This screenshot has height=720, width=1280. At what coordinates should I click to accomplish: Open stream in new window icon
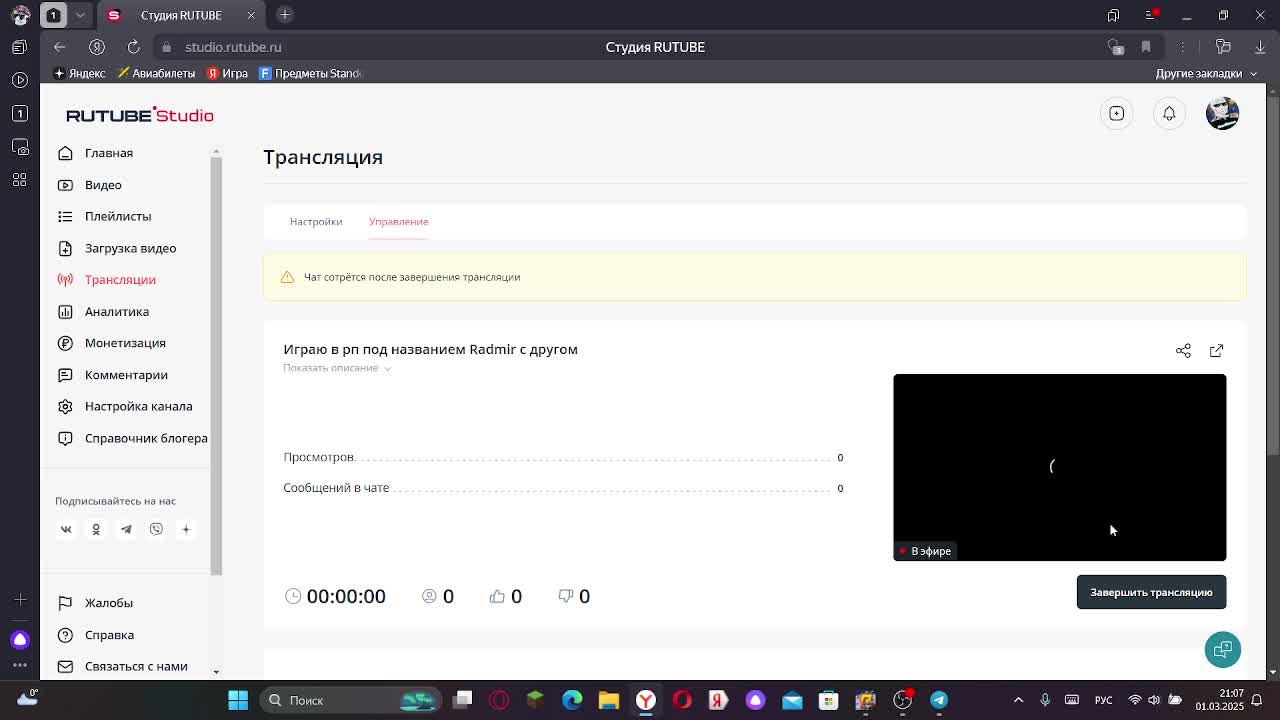(x=1216, y=351)
